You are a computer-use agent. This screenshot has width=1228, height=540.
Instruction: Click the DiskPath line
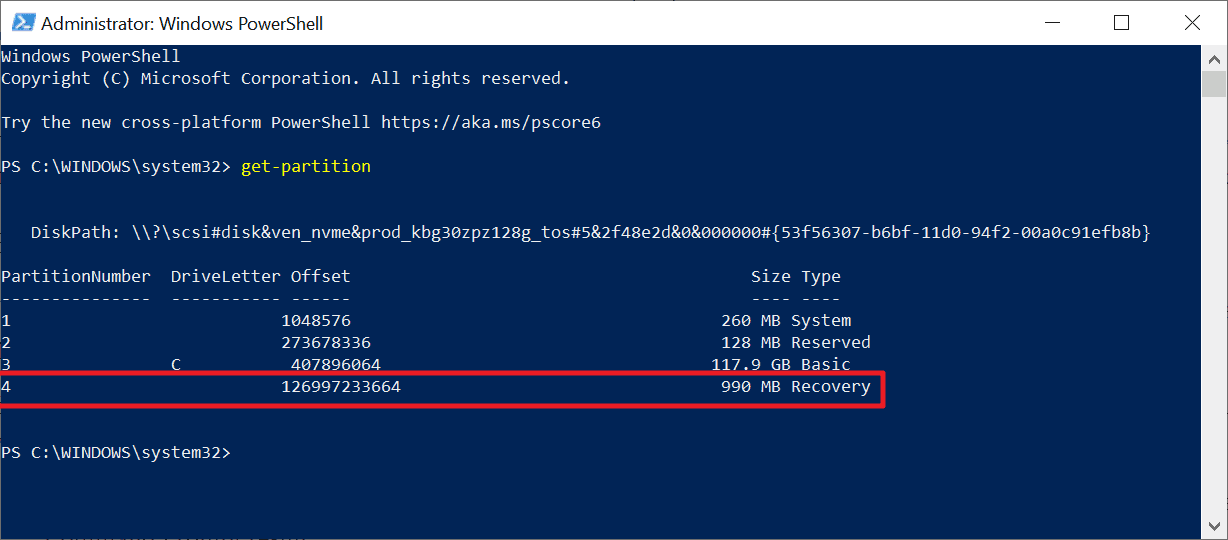590,232
